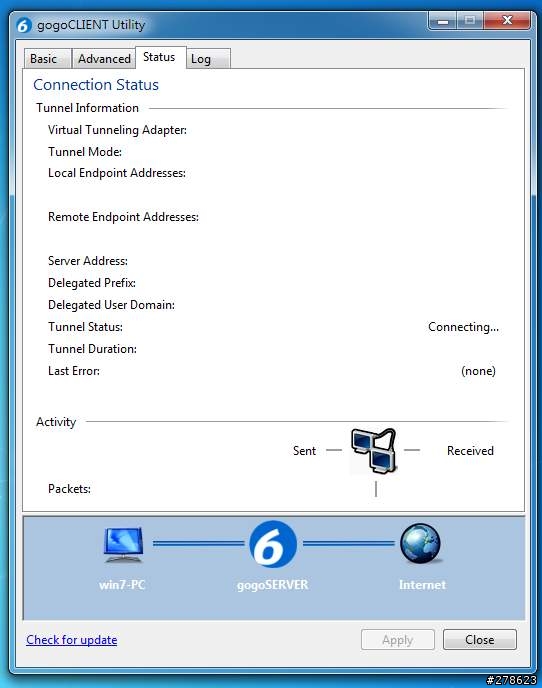This screenshot has width=542, height=688.
Task: Click the 'Tunnel Mode:' label
Action: (85, 152)
